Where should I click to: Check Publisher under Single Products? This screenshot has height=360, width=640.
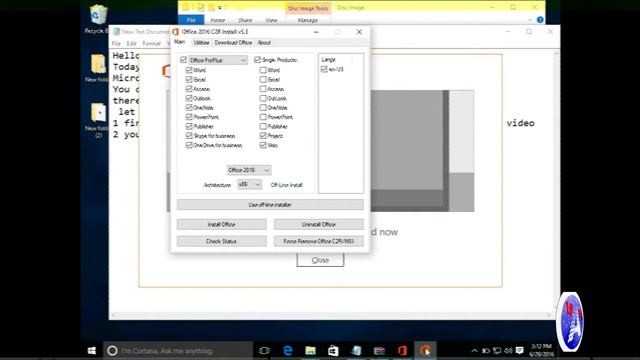[263, 127]
